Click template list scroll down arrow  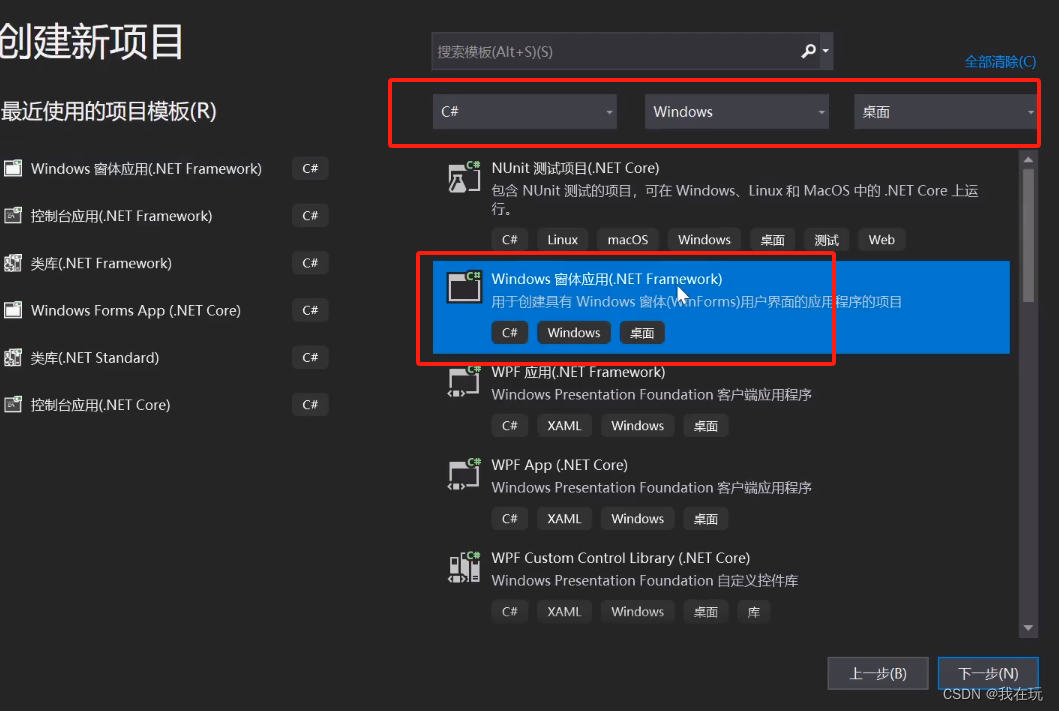pos(1028,628)
